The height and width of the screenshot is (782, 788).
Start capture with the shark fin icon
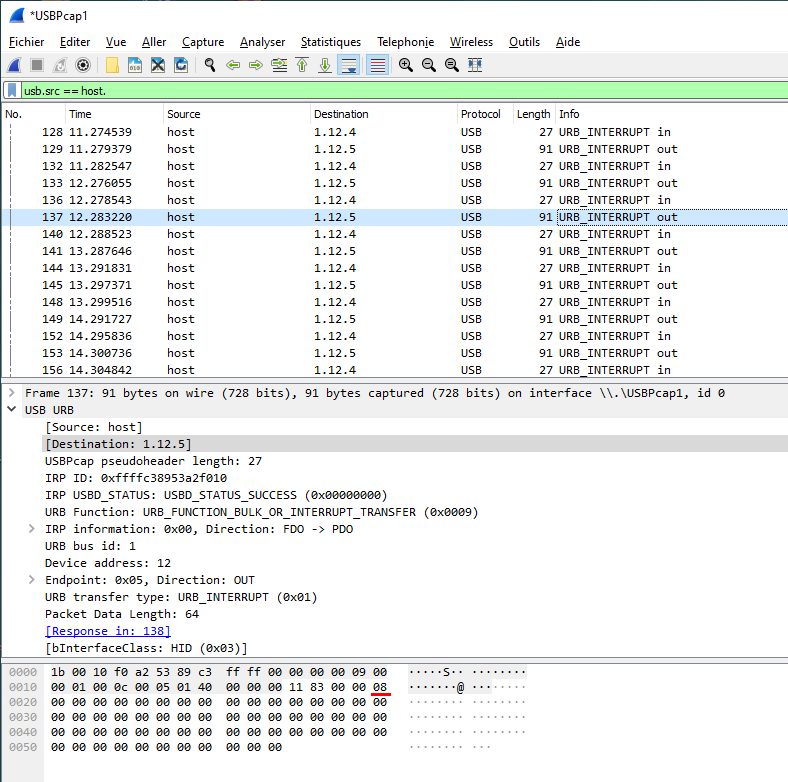pos(15,65)
